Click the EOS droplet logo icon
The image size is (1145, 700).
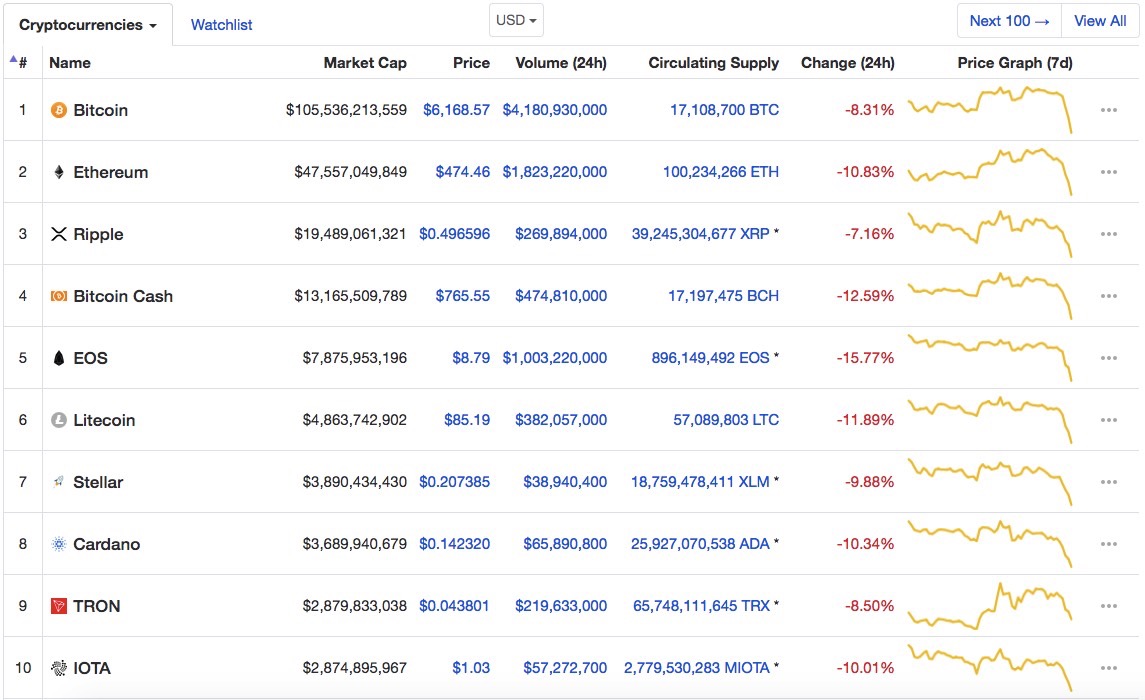click(58, 358)
